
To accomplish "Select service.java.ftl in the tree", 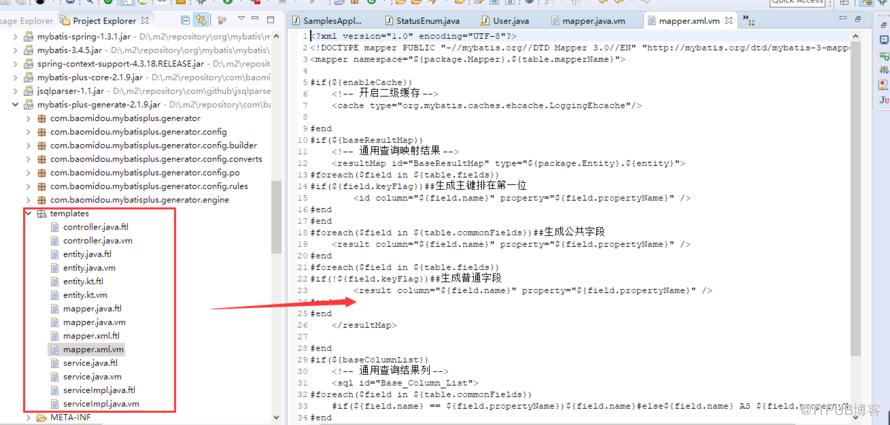I will [91, 363].
